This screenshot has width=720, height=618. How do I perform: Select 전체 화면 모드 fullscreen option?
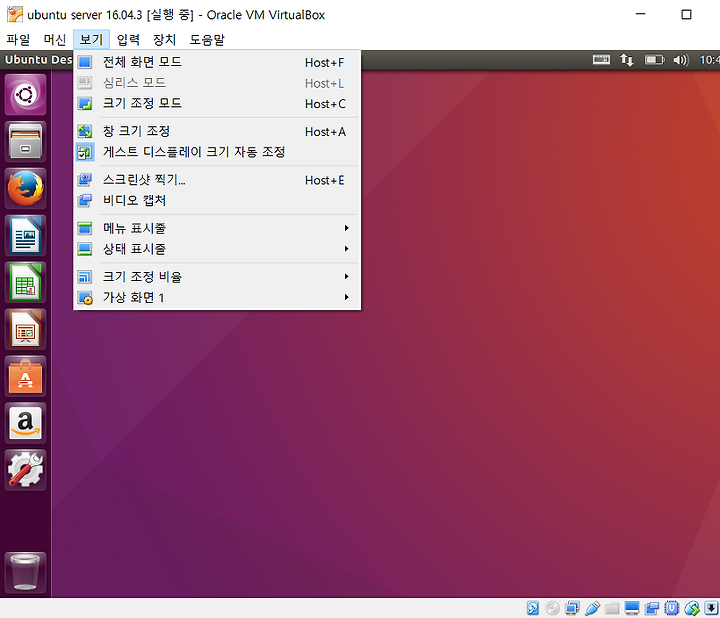(217, 62)
